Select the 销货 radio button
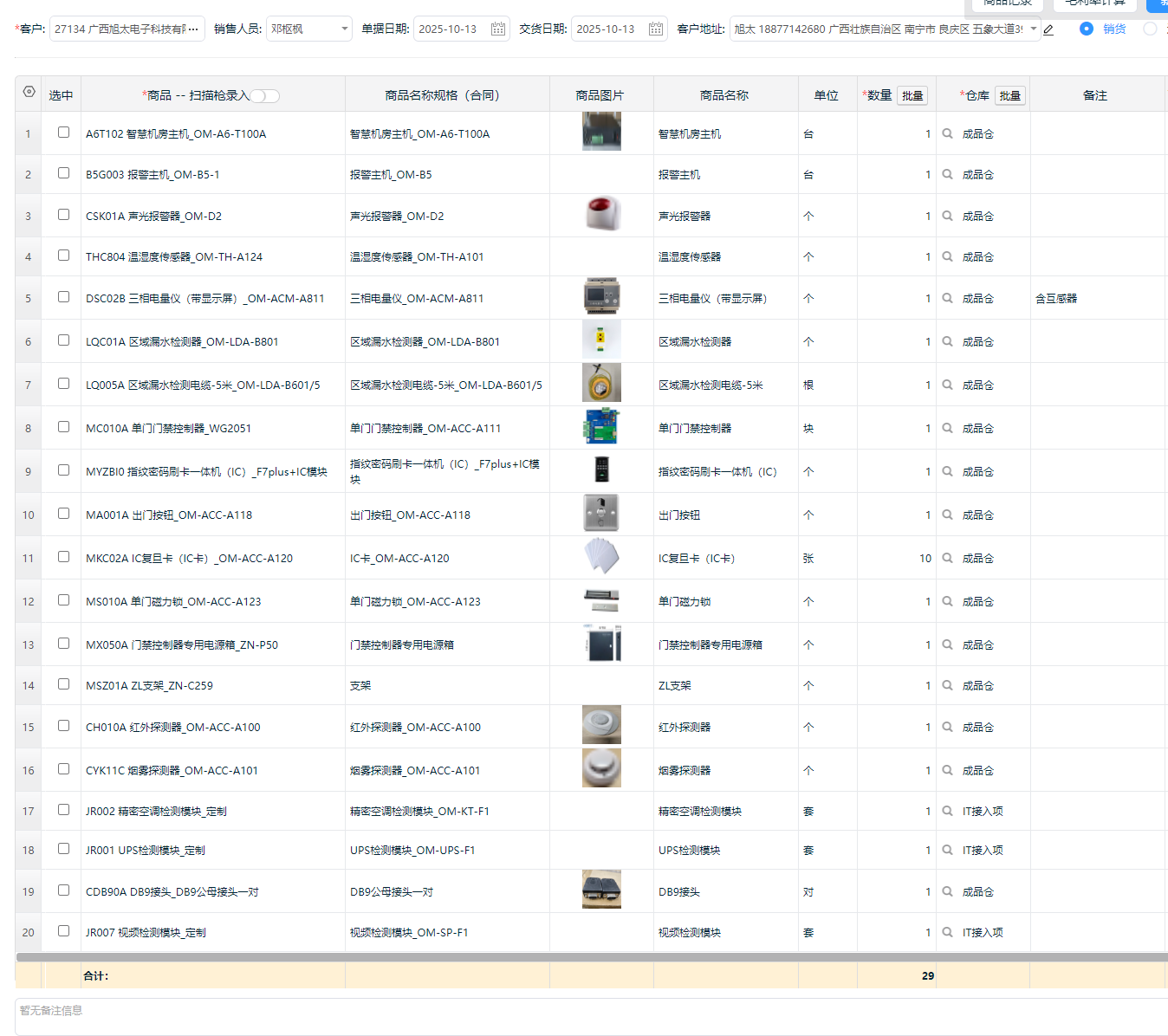This screenshot has height=1036, width=1168. [1087, 29]
